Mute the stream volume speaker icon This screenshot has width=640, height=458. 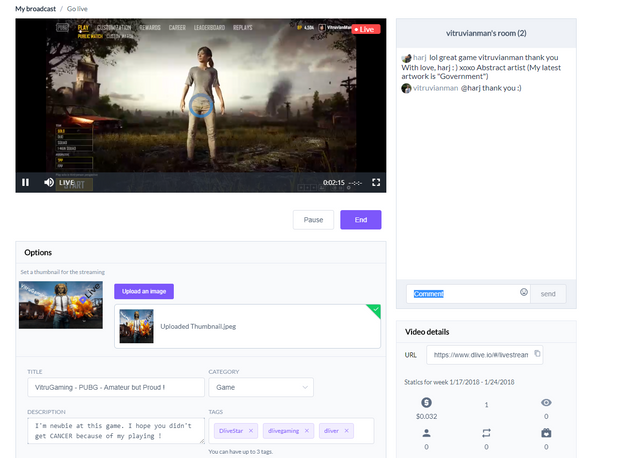point(49,182)
